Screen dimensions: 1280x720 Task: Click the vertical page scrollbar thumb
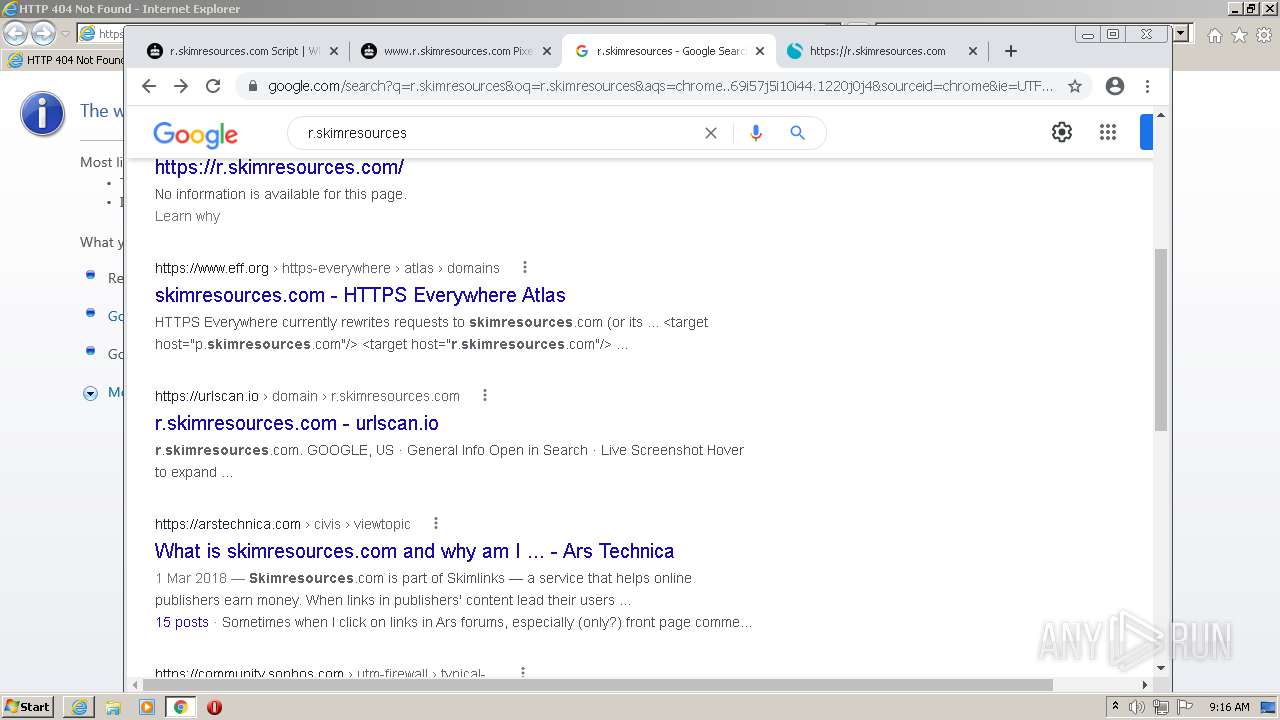[x=1161, y=340]
